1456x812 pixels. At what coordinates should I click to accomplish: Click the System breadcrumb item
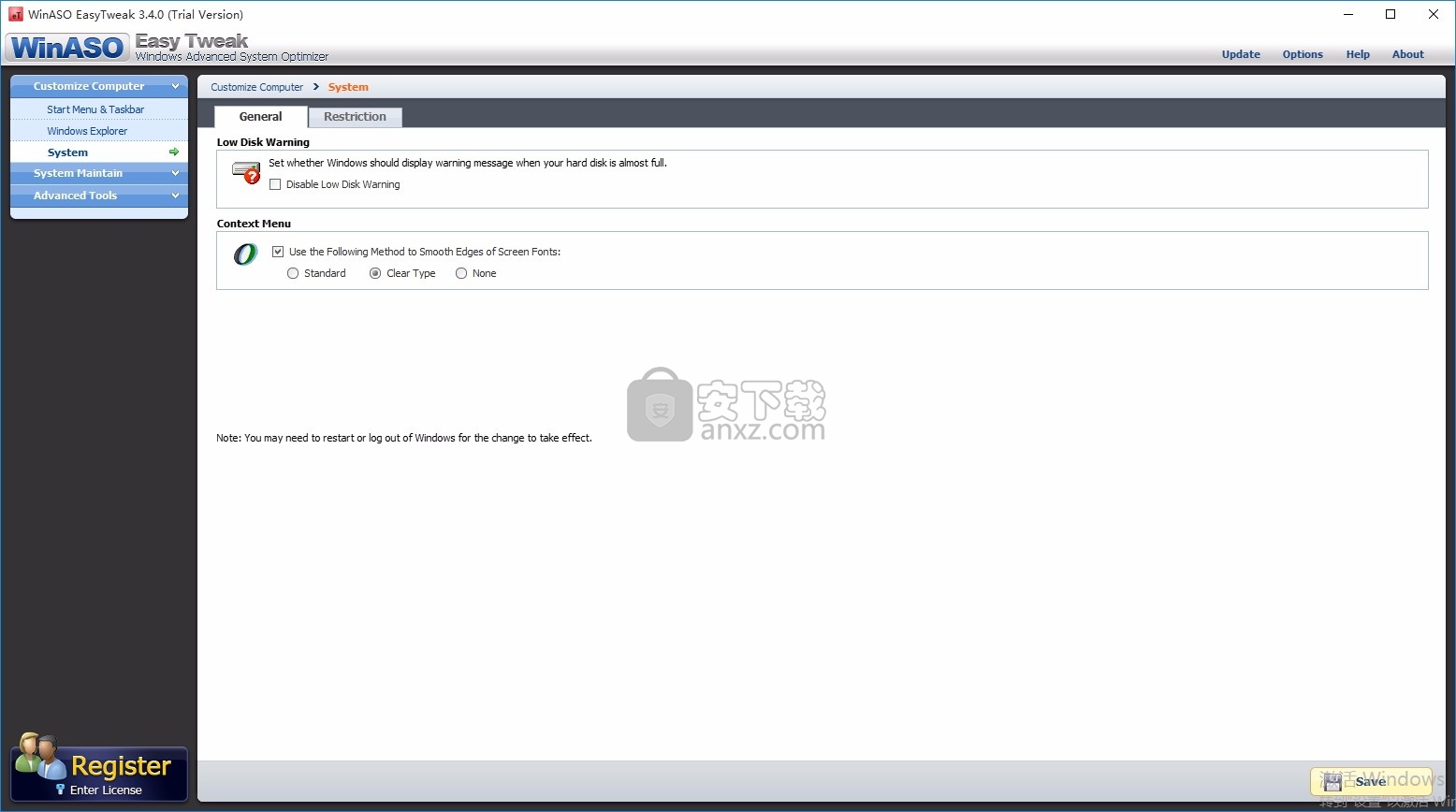(348, 87)
